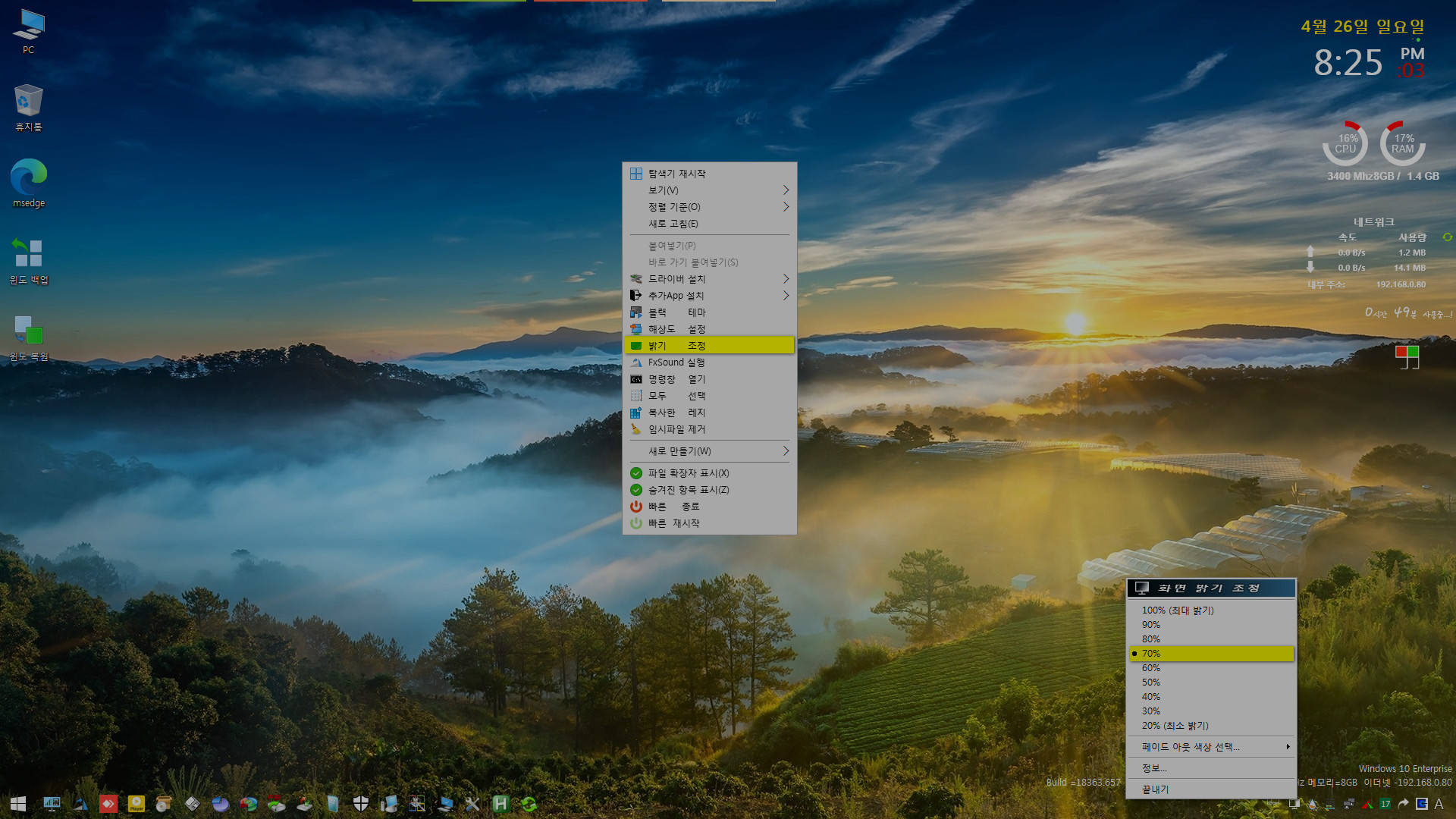Toggle 숨겨진 항목 표시 check option
Image resolution: width=1456 pixels, height=819 pixels.
[709, 490]
